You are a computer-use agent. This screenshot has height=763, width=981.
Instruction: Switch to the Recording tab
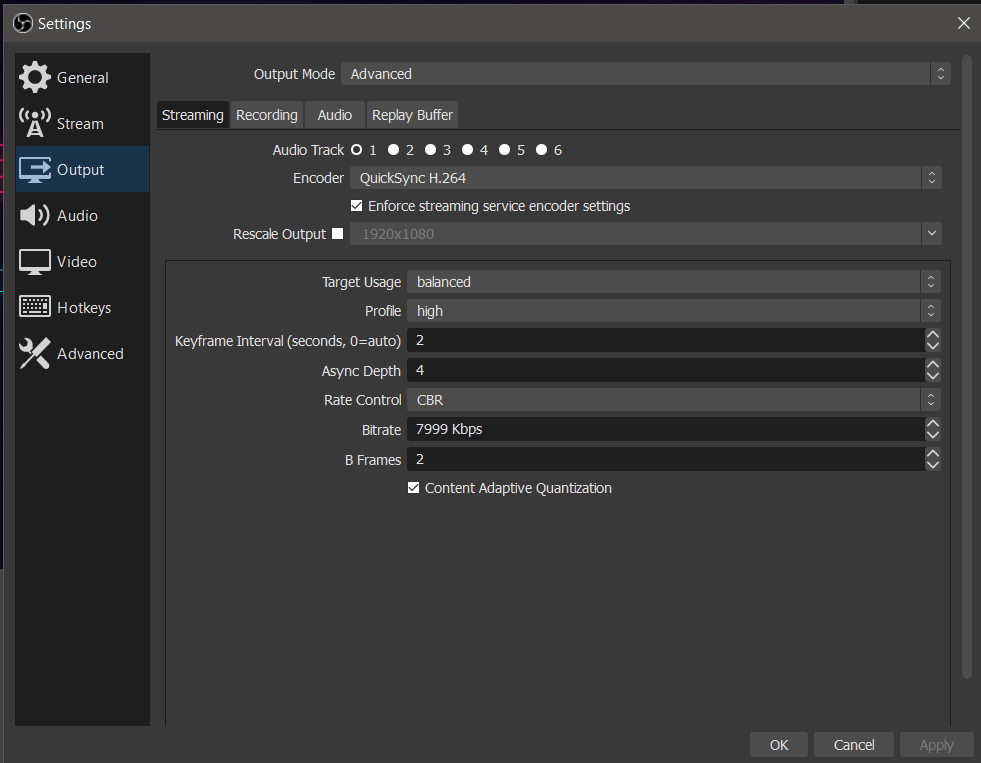click(x=267, y=115)
